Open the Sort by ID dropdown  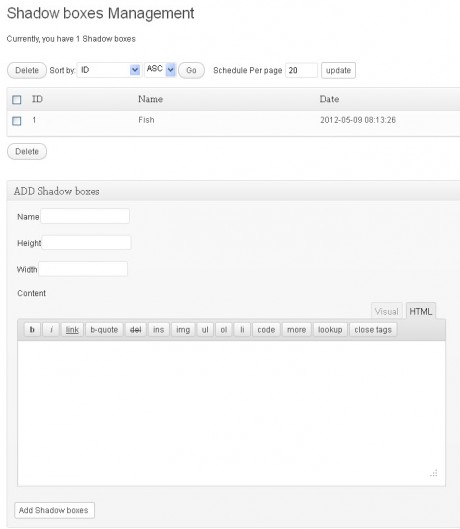coord(109,70)
